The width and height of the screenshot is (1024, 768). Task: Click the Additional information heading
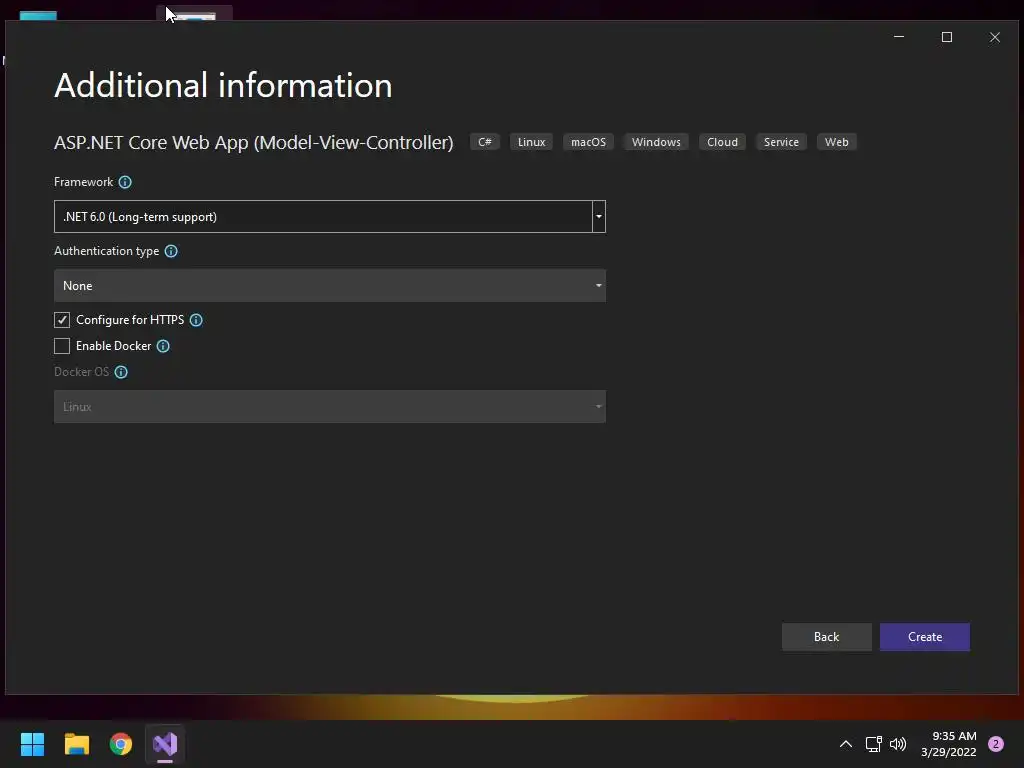pos(223,86)
